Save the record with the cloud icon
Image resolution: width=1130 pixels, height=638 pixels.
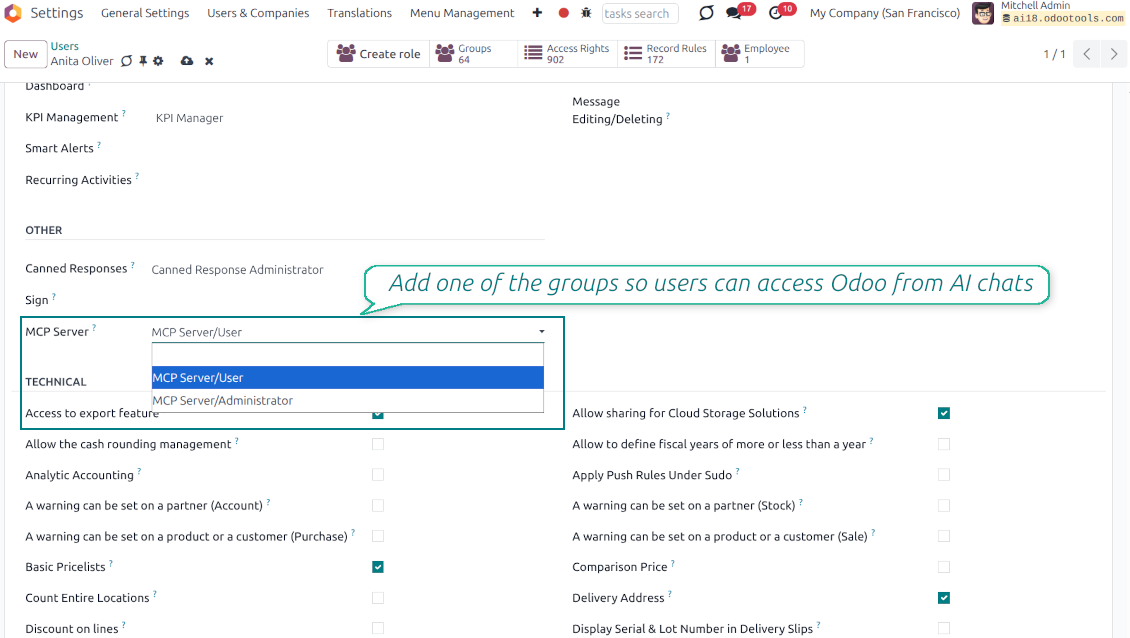187,61
